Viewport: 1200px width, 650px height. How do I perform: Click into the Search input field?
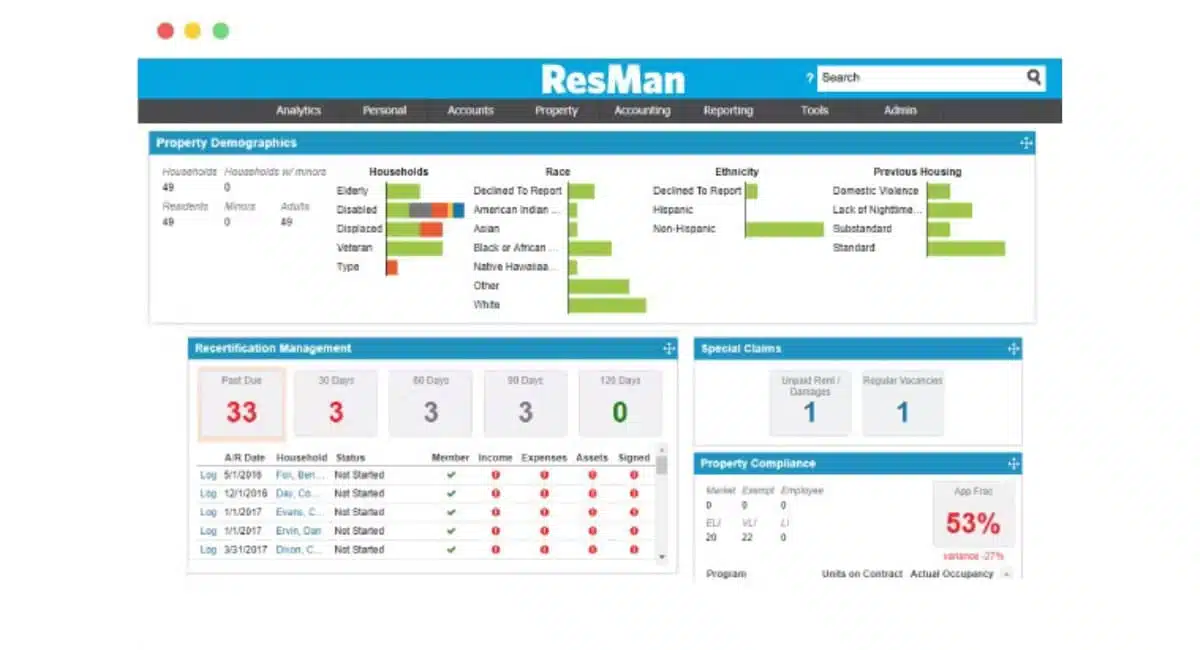920,78
